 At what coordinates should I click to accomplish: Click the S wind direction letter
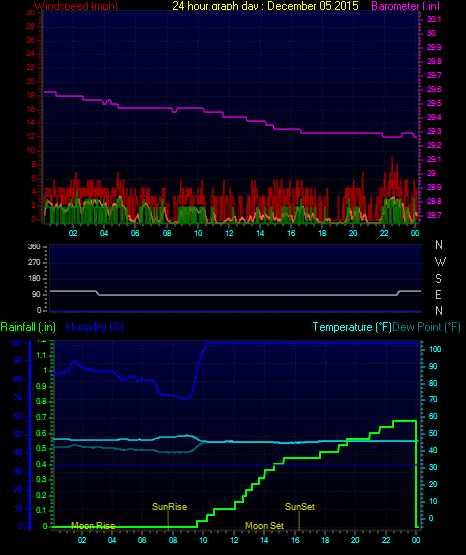438,279
